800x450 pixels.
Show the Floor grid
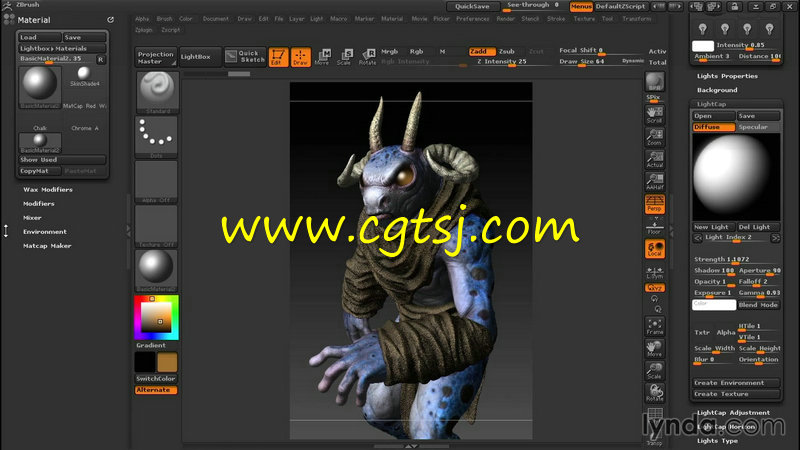(655, 227)
